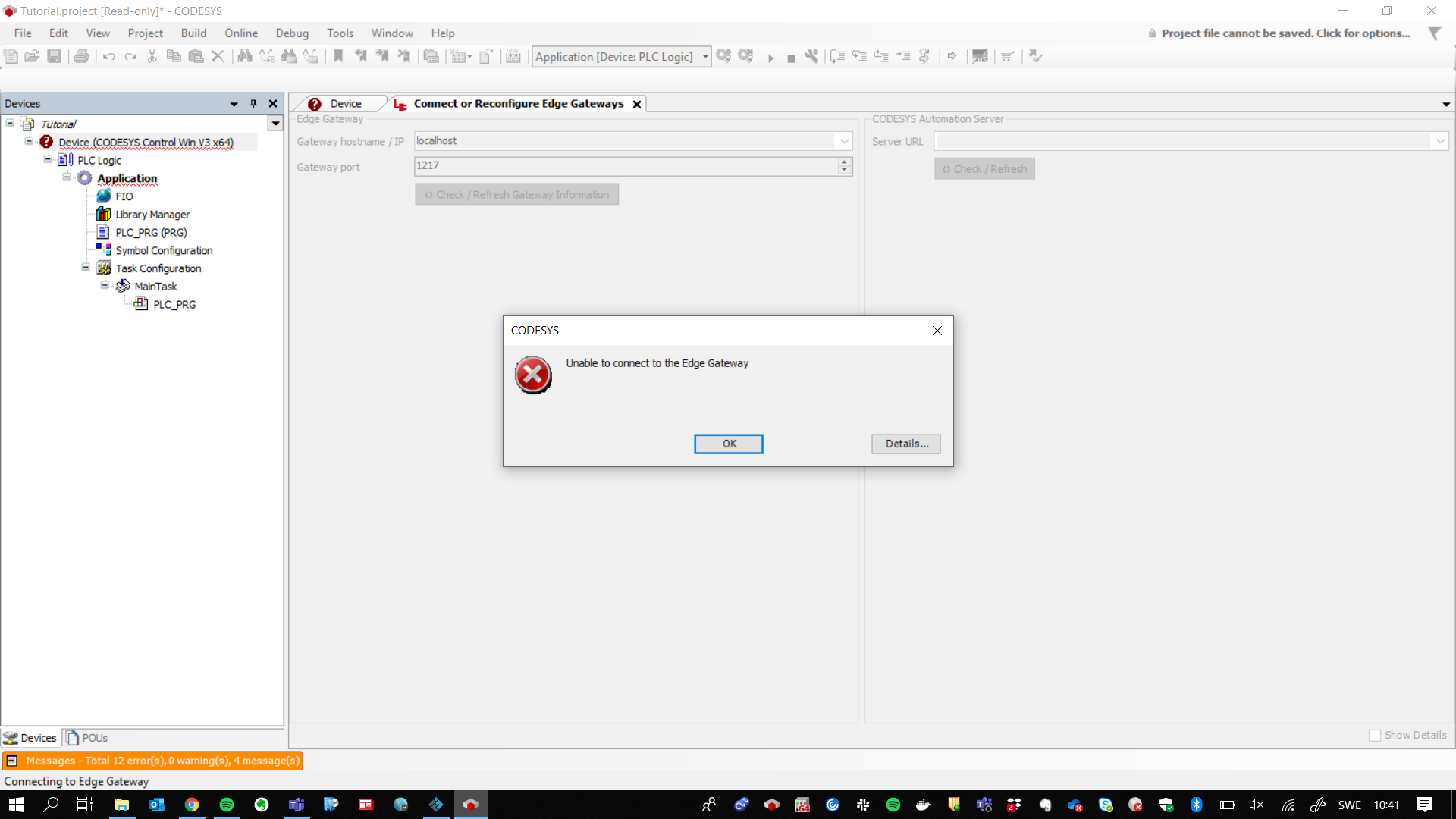This screenshot has height=819, width=1456.
Task: Click the Logout gear toolbar icon
Action: [745, 56]
